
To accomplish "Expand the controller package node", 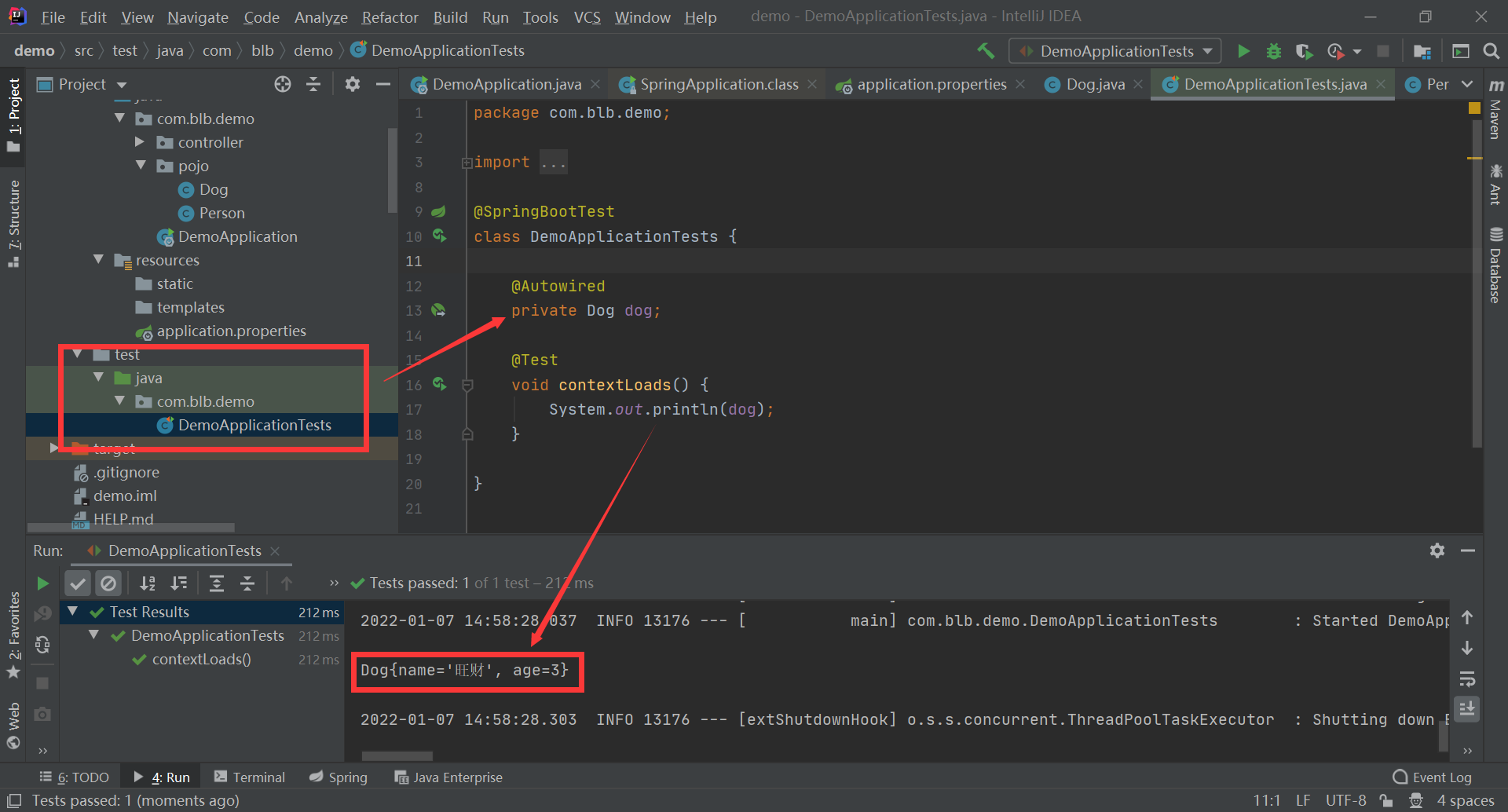I will point(140,141).
